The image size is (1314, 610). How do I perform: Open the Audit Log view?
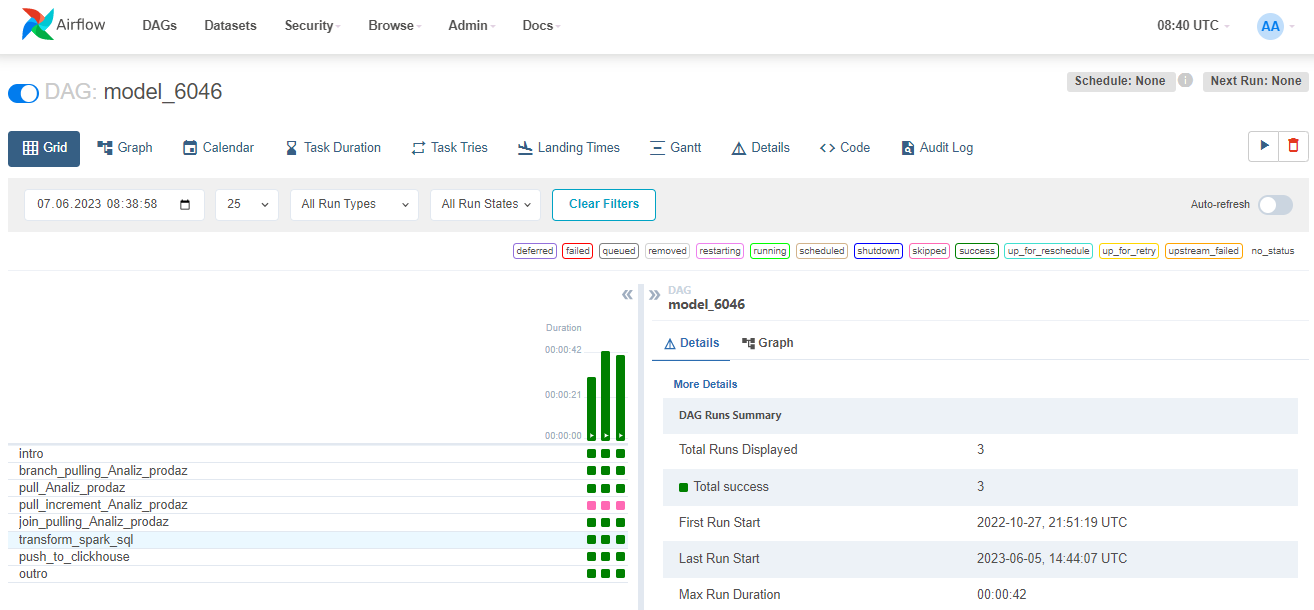click(936, 147)
